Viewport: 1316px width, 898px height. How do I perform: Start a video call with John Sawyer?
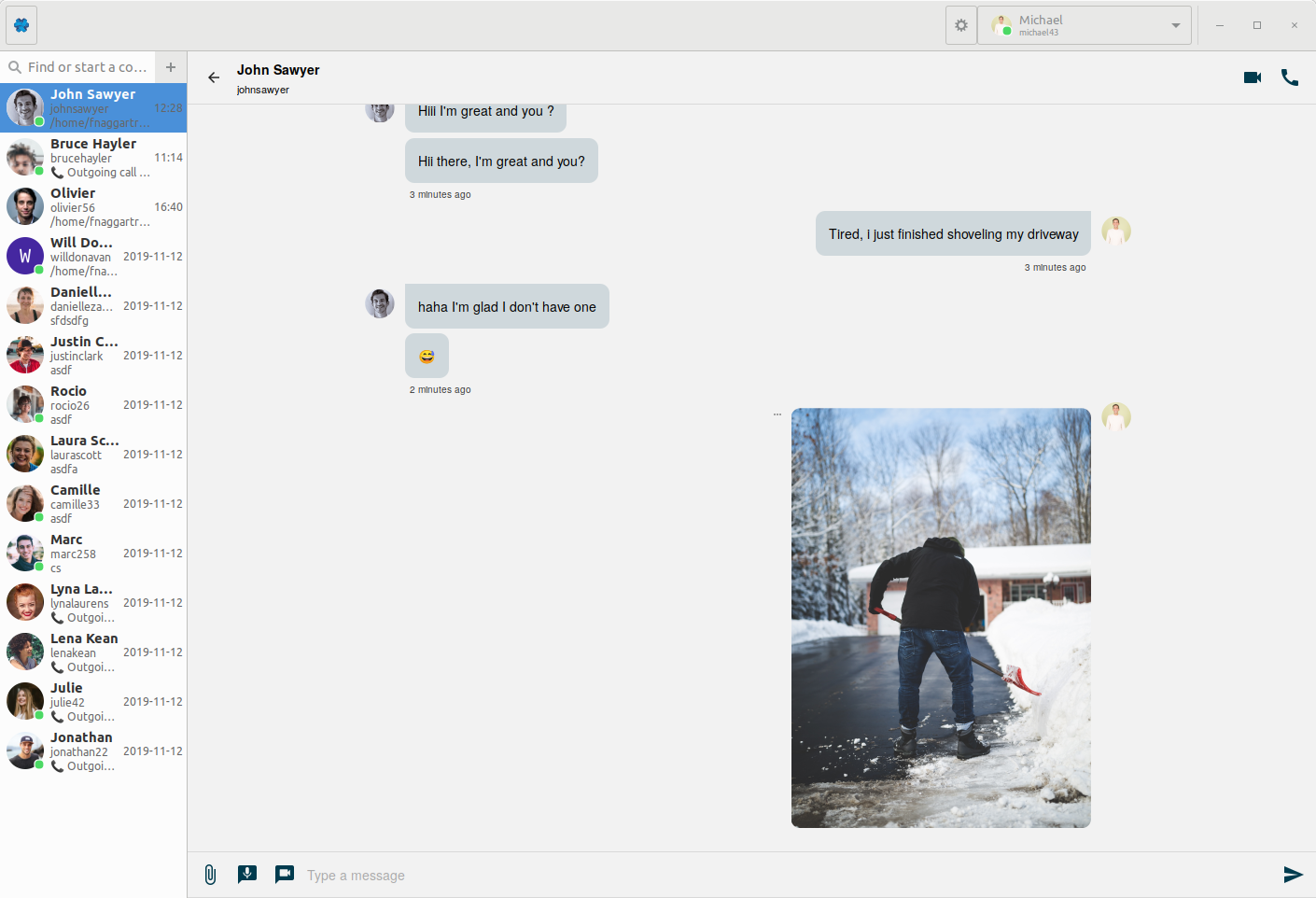click(x=1253, y=77)
